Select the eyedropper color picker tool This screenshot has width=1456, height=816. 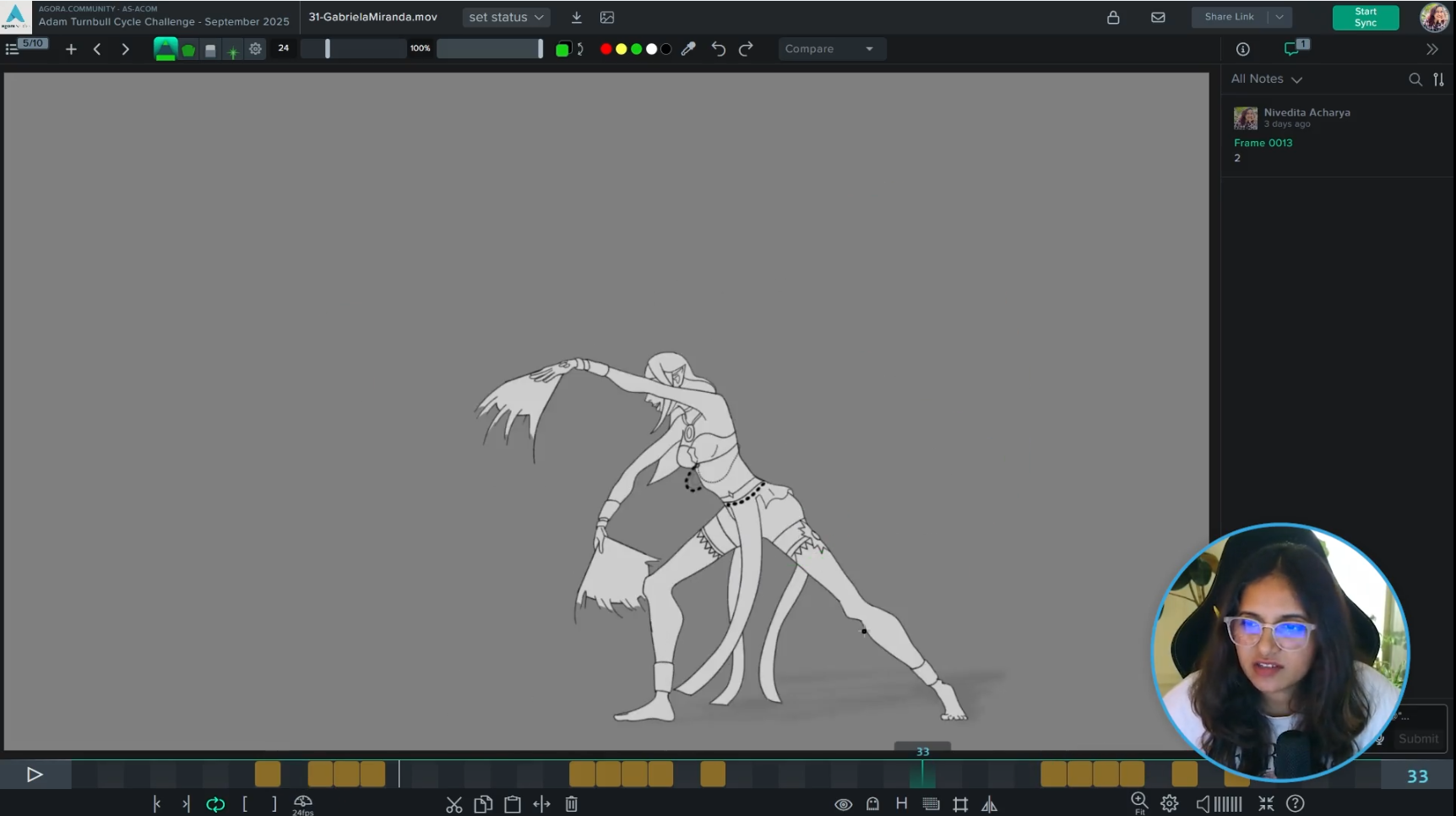click(688, 49)
